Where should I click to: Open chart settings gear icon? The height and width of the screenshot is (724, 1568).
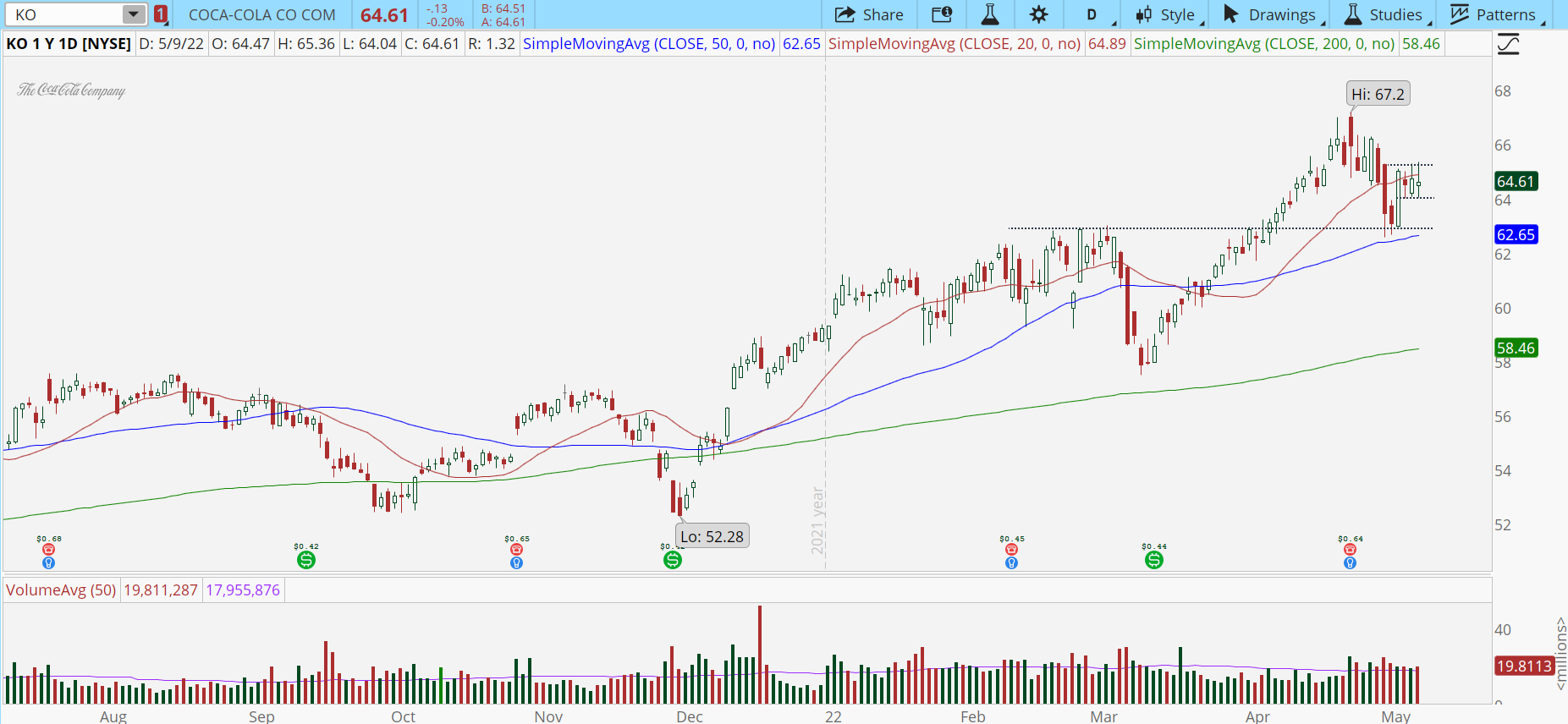1039,14
